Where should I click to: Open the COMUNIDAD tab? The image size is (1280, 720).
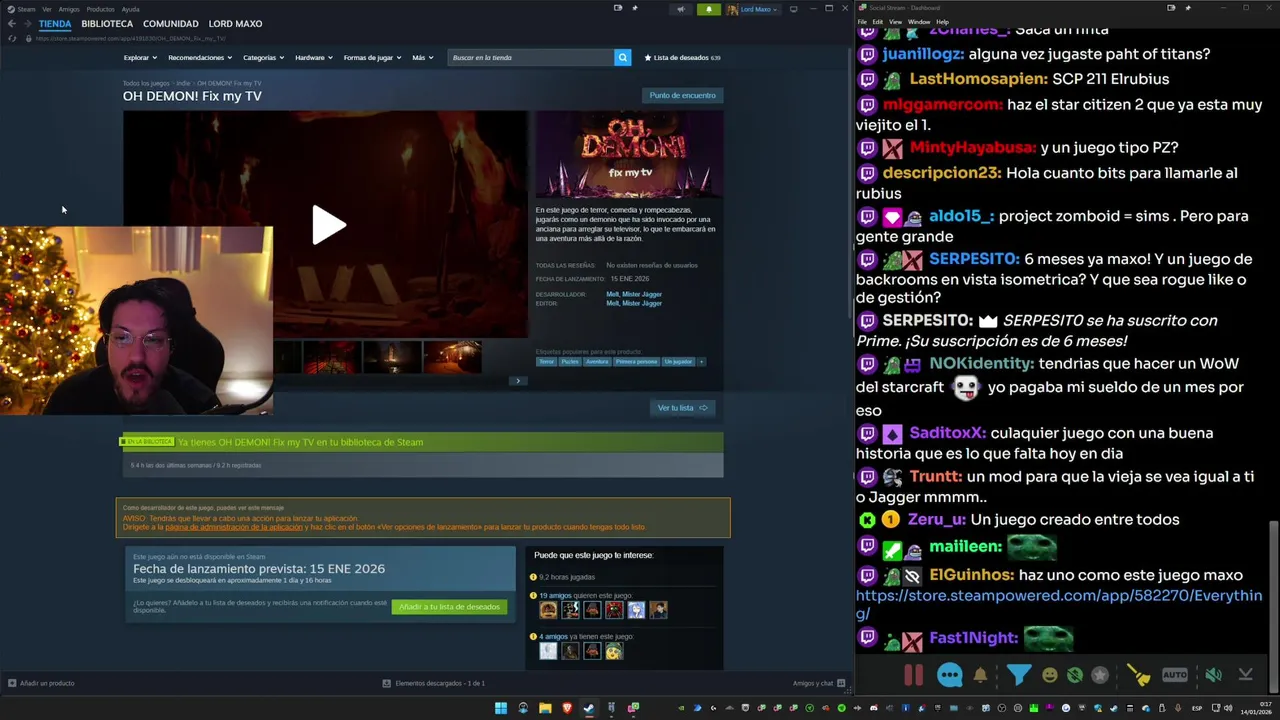[x=171, y=23]
